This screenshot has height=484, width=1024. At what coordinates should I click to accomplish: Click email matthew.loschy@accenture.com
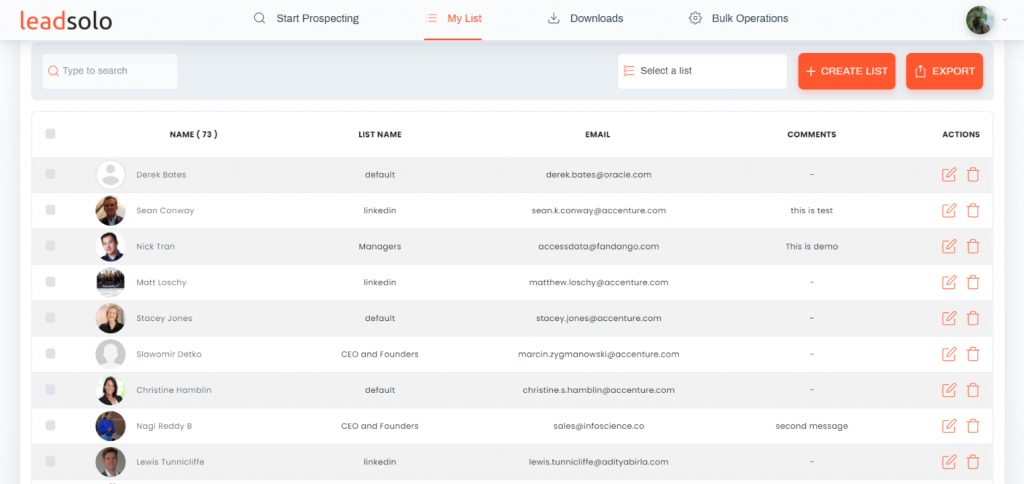598,282
